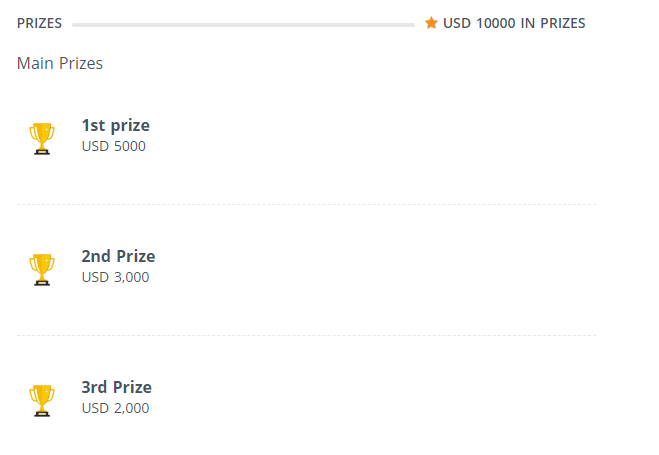Click the 1st prize trophy icon
The height and width of the screenshot is (455, 659).
(42, 138)
